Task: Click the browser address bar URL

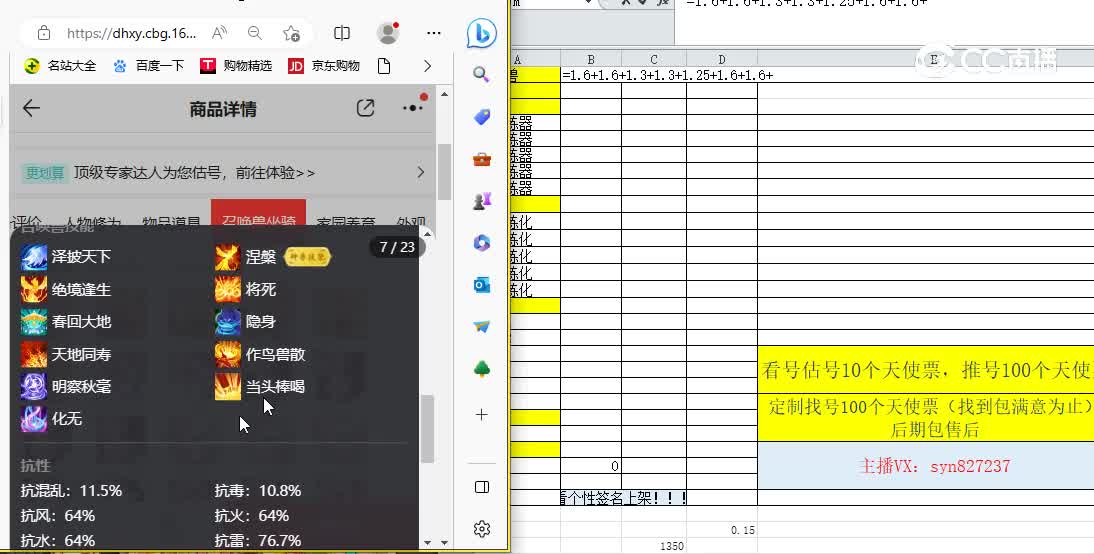Action: 131,33
